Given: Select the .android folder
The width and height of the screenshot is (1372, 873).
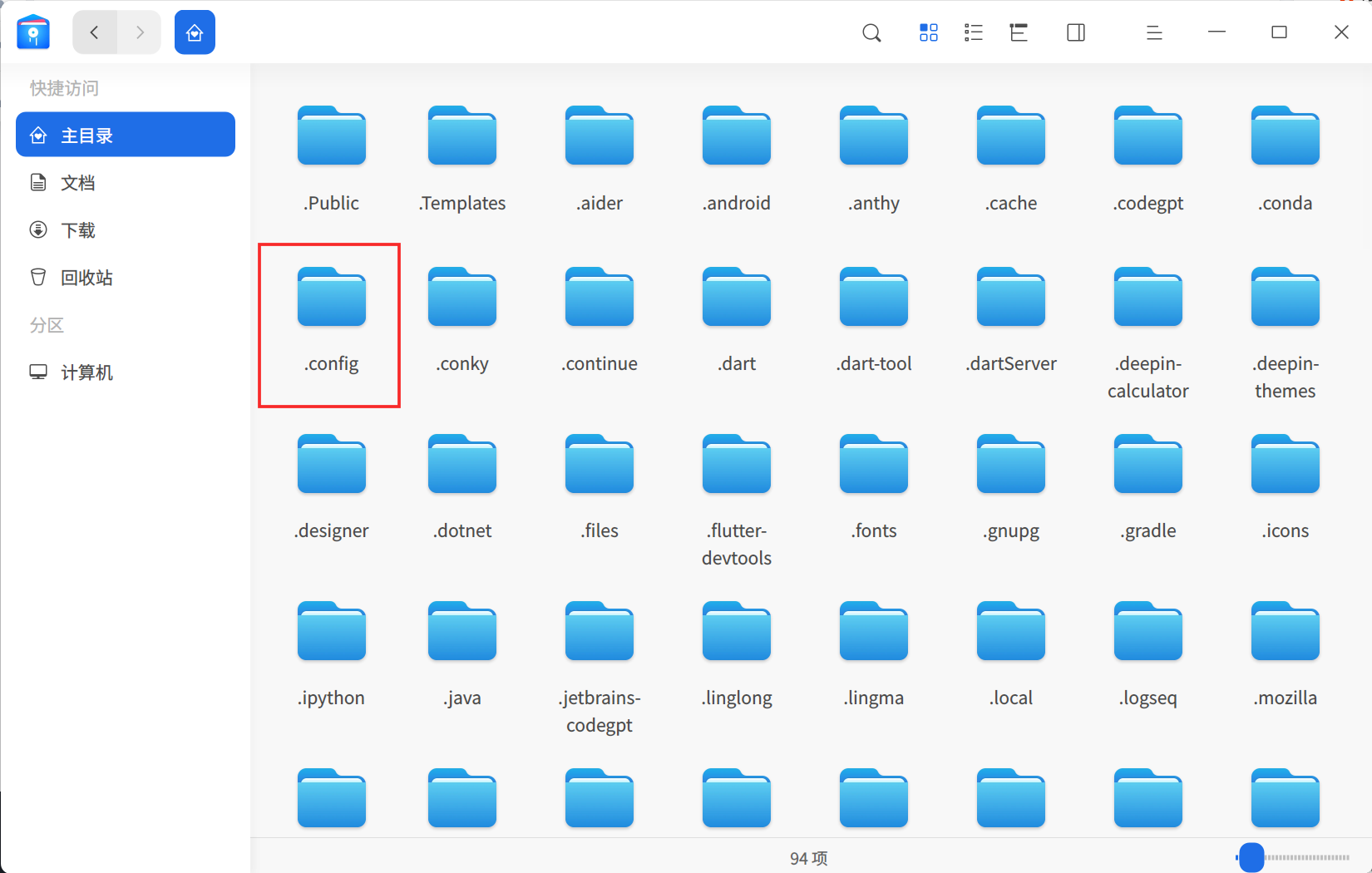Looking at the screenshot, I should point(737,160).
